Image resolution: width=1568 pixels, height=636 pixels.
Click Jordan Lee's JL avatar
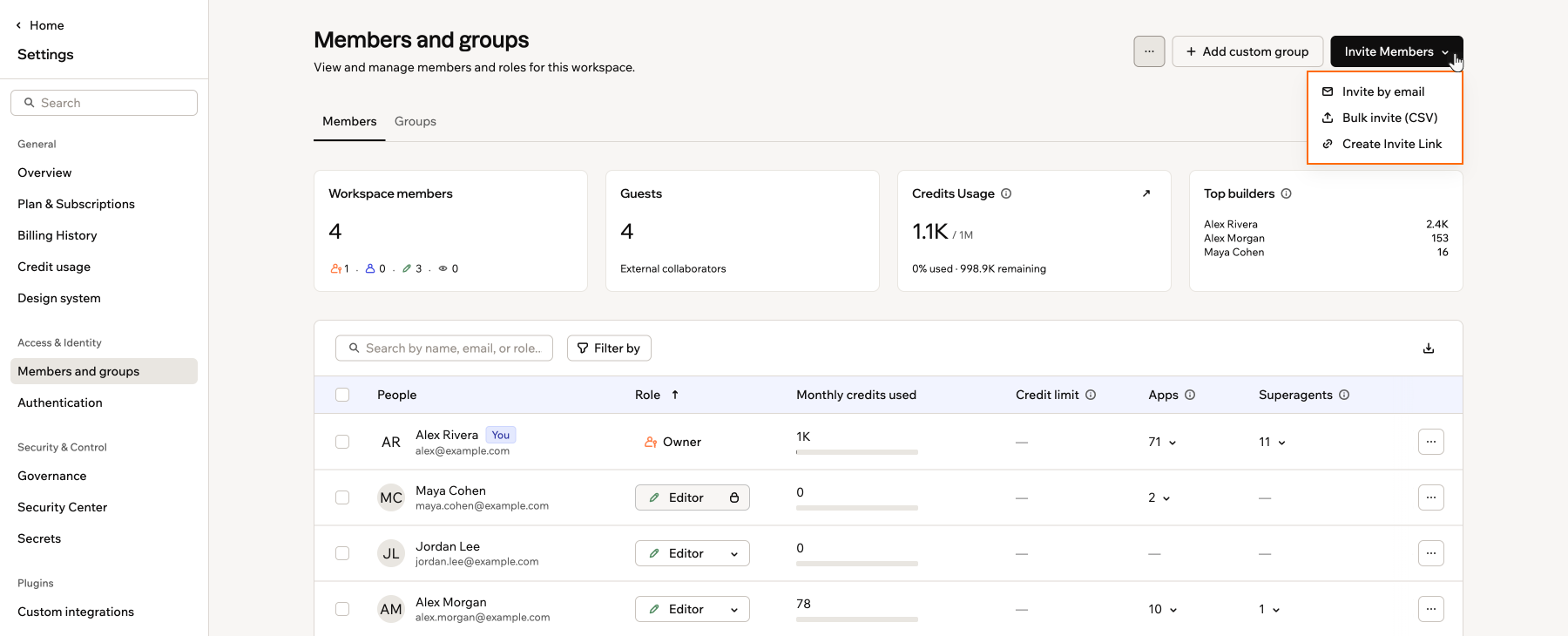(x=391, y=553)
